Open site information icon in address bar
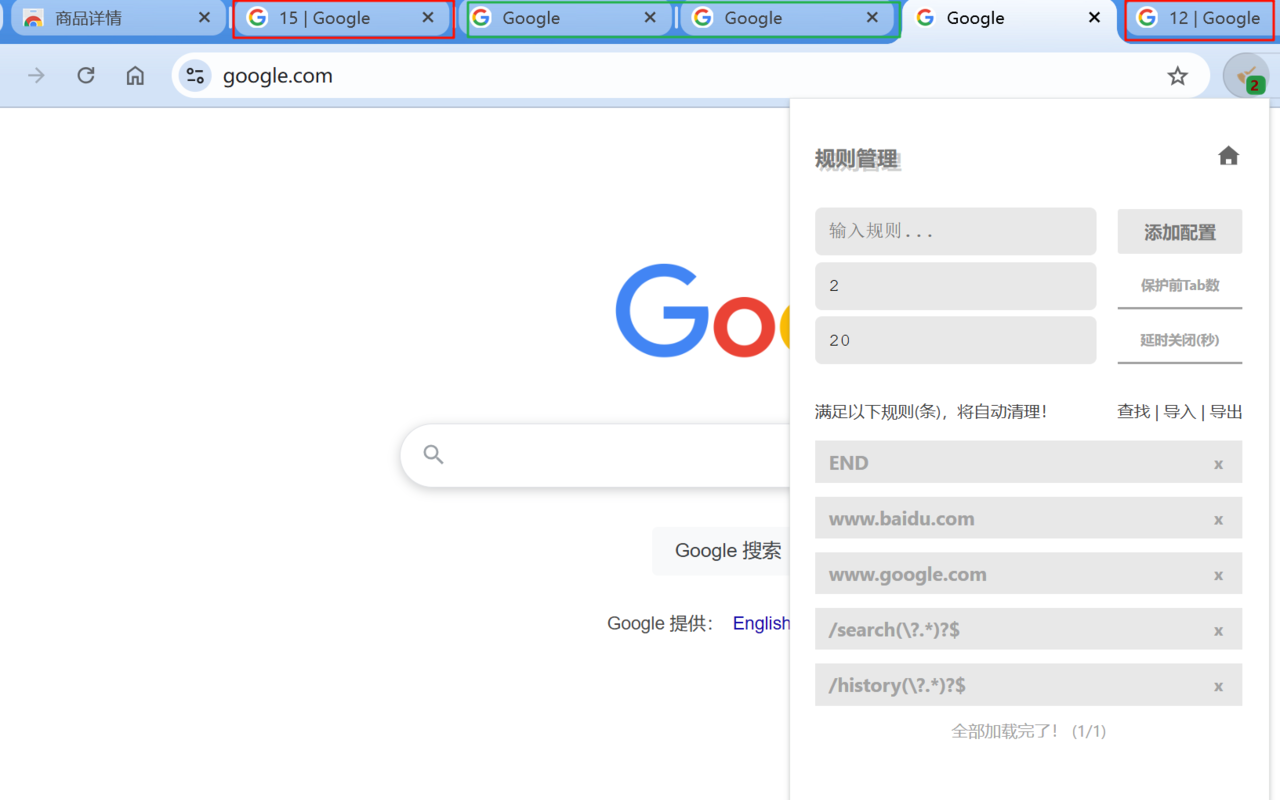The image size is (1280, 800). 195,76
